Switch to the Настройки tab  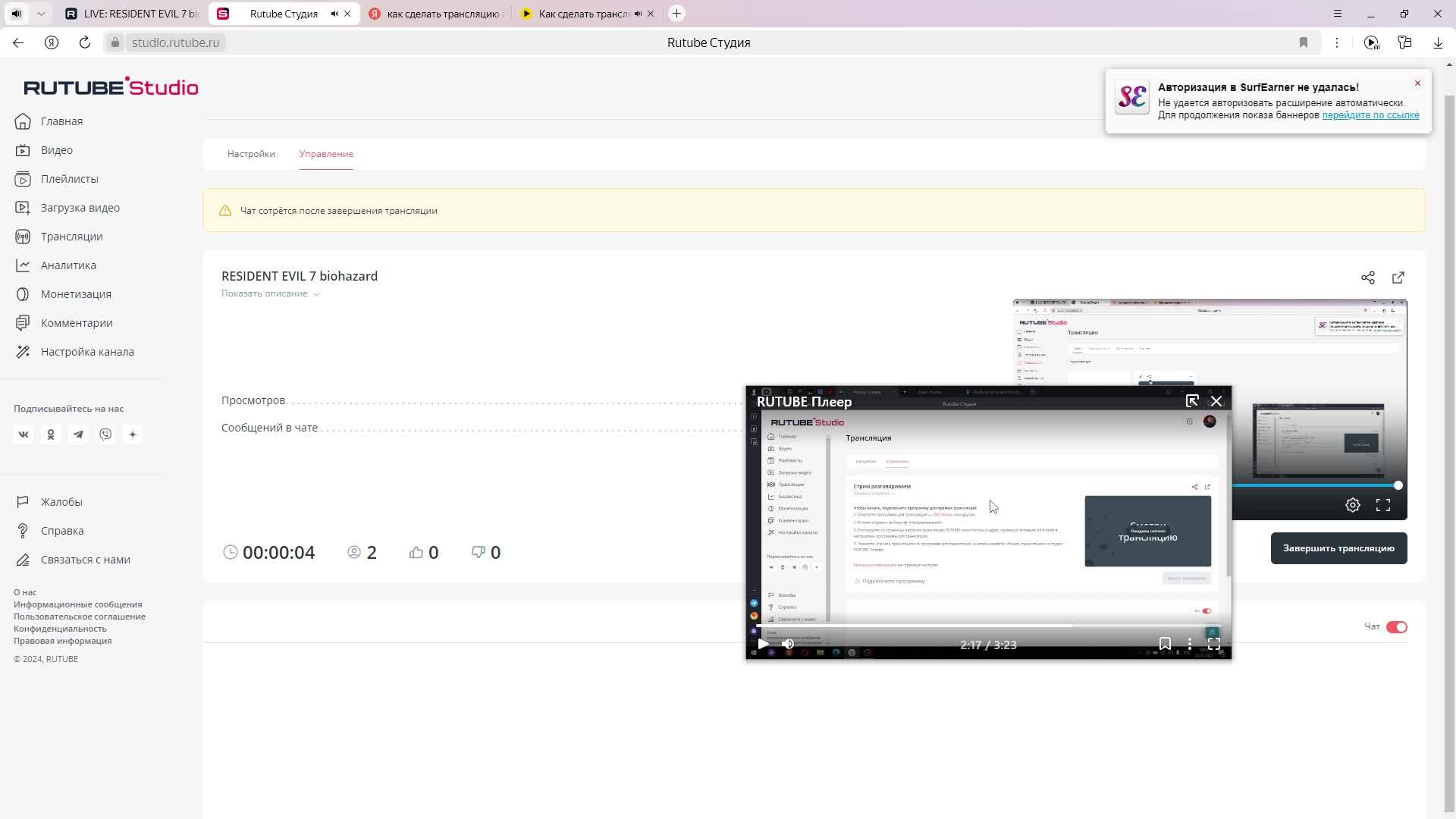point(251,154)
